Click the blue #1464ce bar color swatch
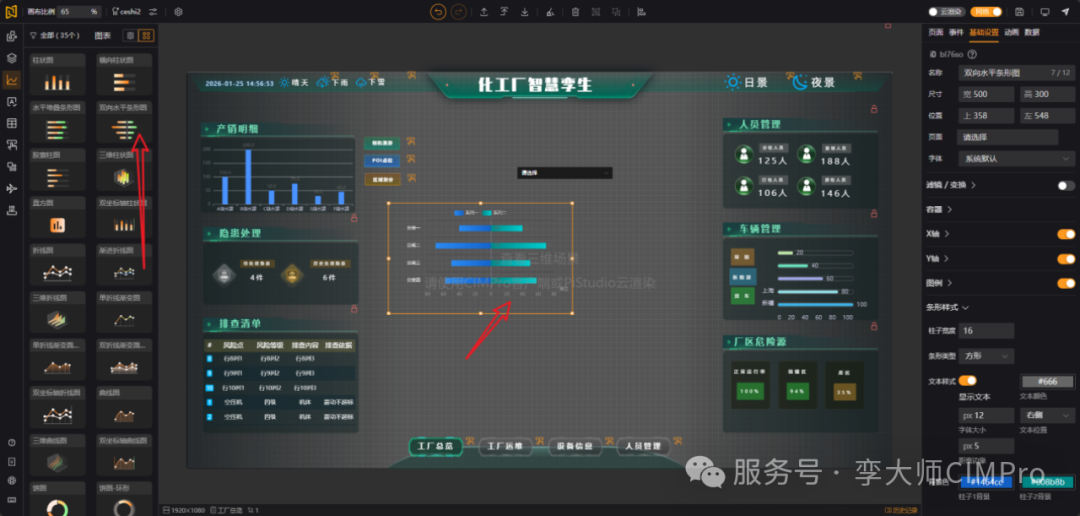 coord(986,482)
